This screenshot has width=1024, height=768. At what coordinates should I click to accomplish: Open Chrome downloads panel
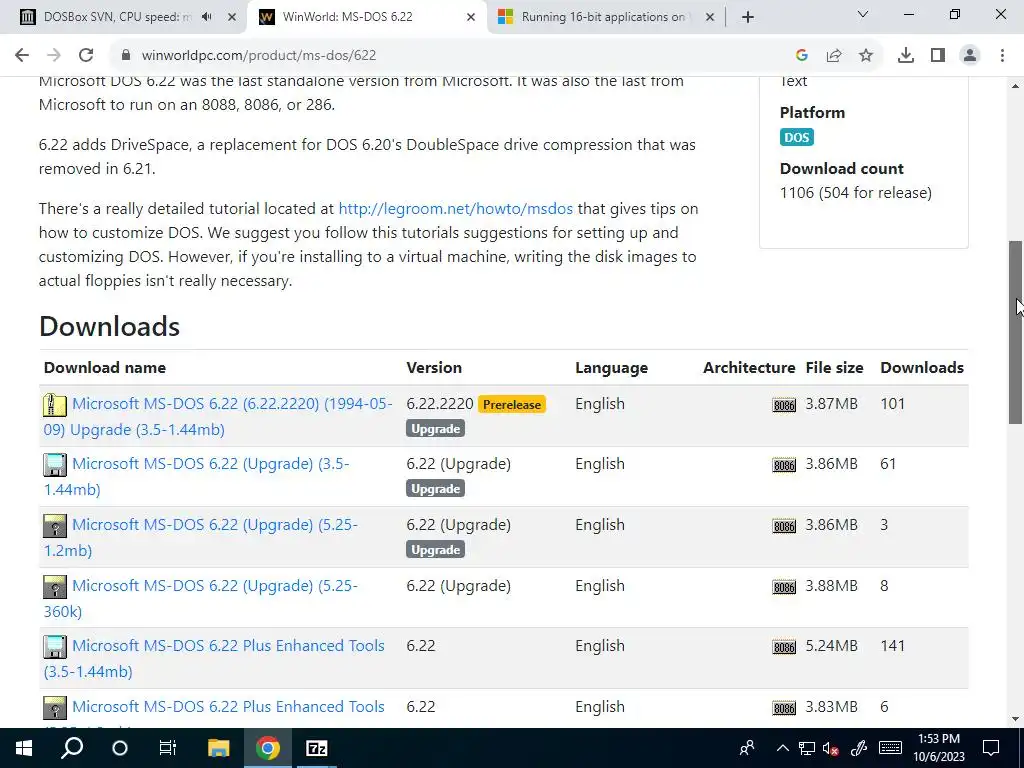pyautogui.click(x=906, y=56)
